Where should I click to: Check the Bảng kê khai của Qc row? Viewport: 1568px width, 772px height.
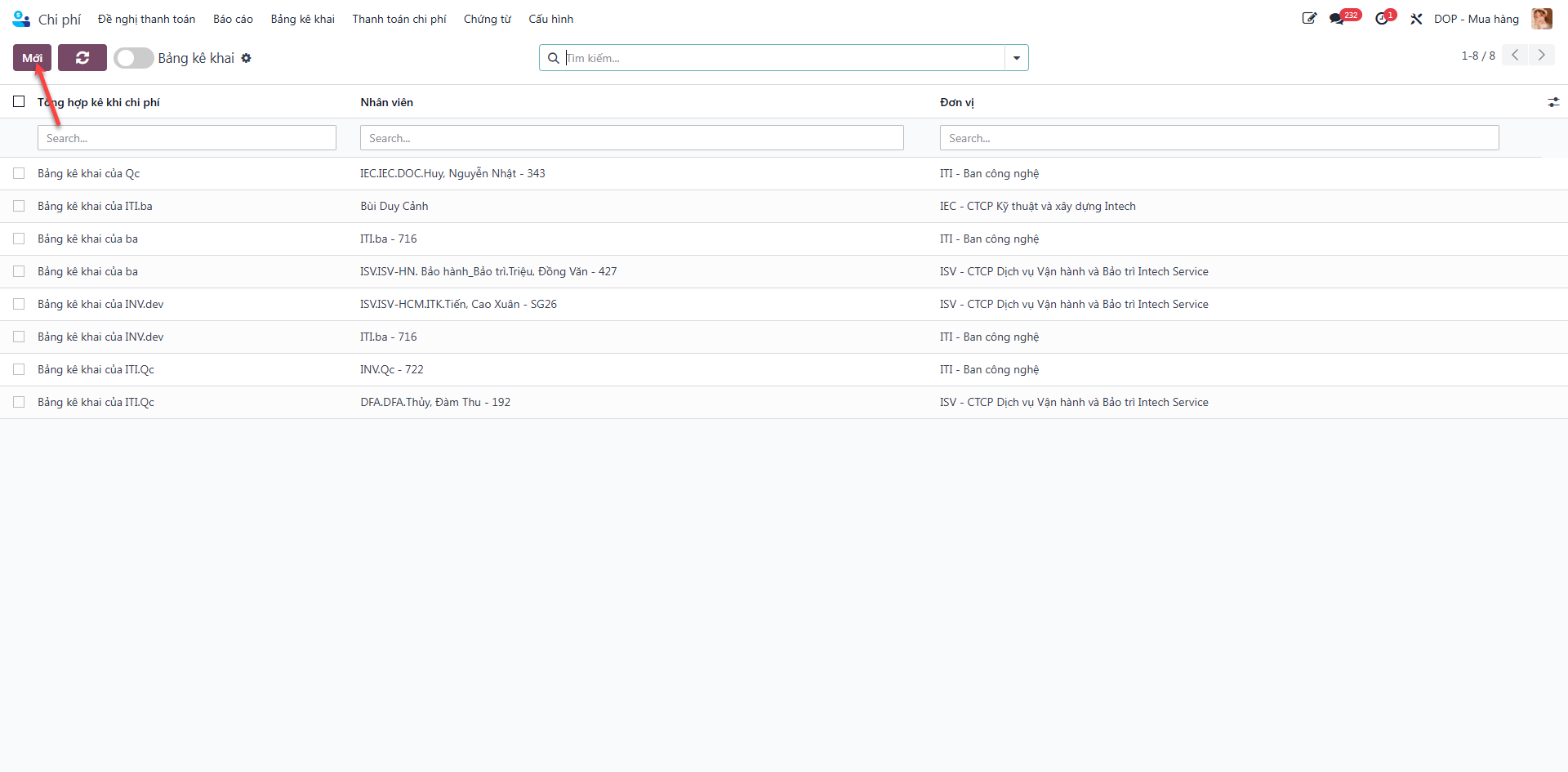point(19,173)
